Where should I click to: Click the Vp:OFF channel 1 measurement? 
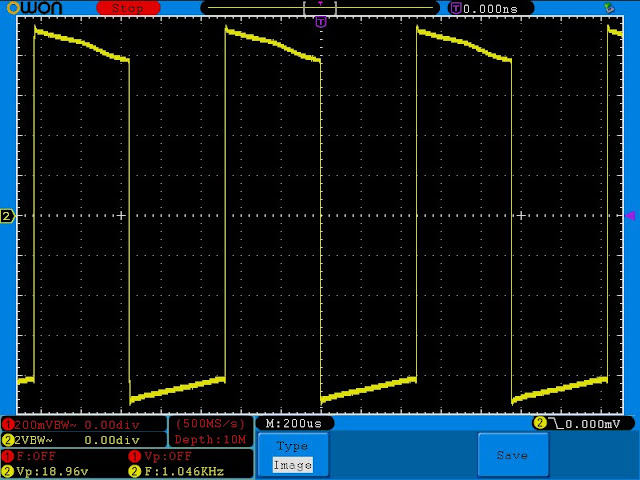(x=168, y=456)
